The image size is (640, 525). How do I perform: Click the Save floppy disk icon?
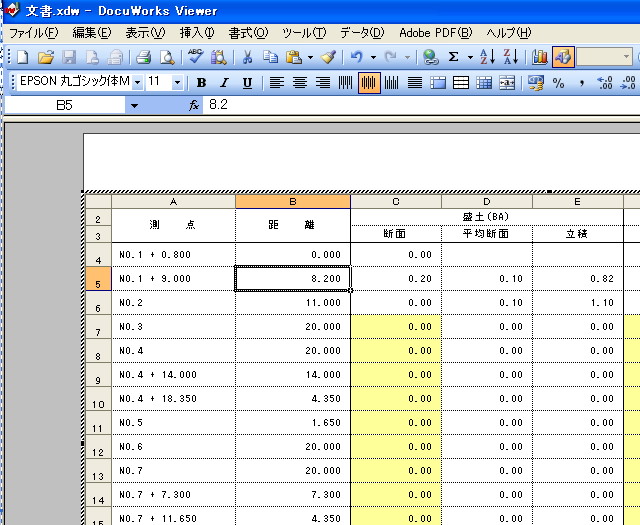(69, 57)
